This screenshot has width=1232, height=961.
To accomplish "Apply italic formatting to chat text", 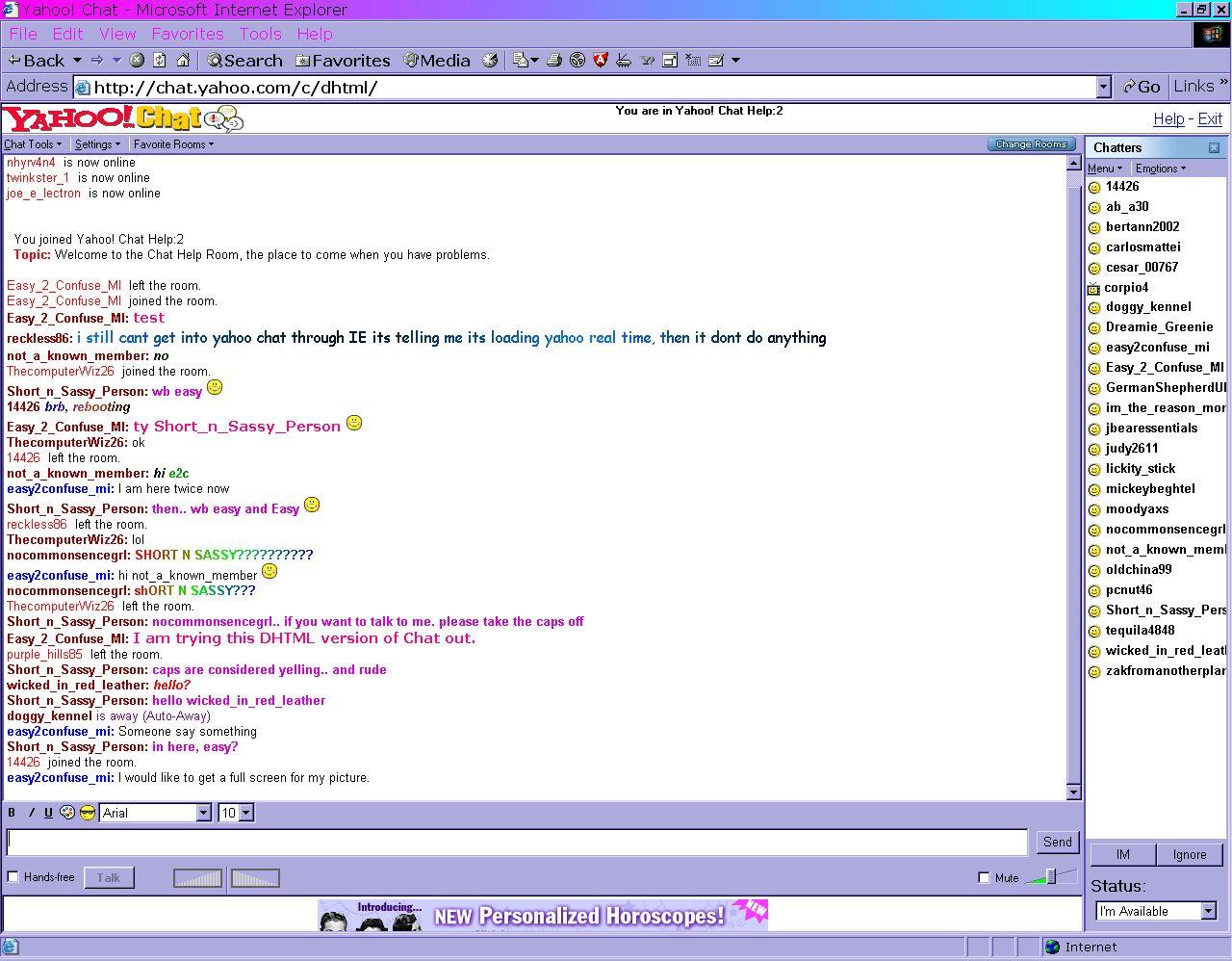I will 30,813.
